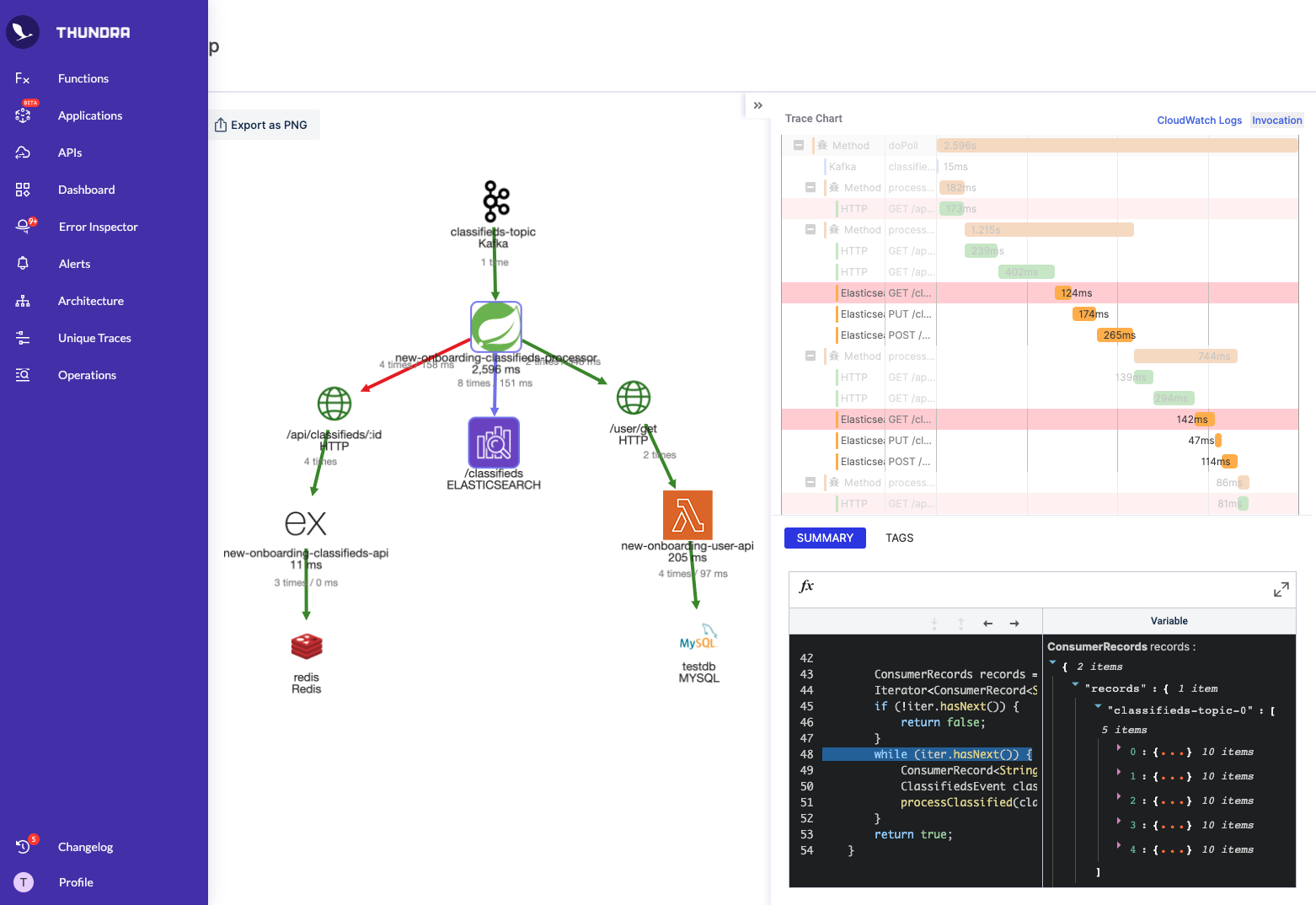
Task: Click the Changelog history icon
Action: click(23, 846)
